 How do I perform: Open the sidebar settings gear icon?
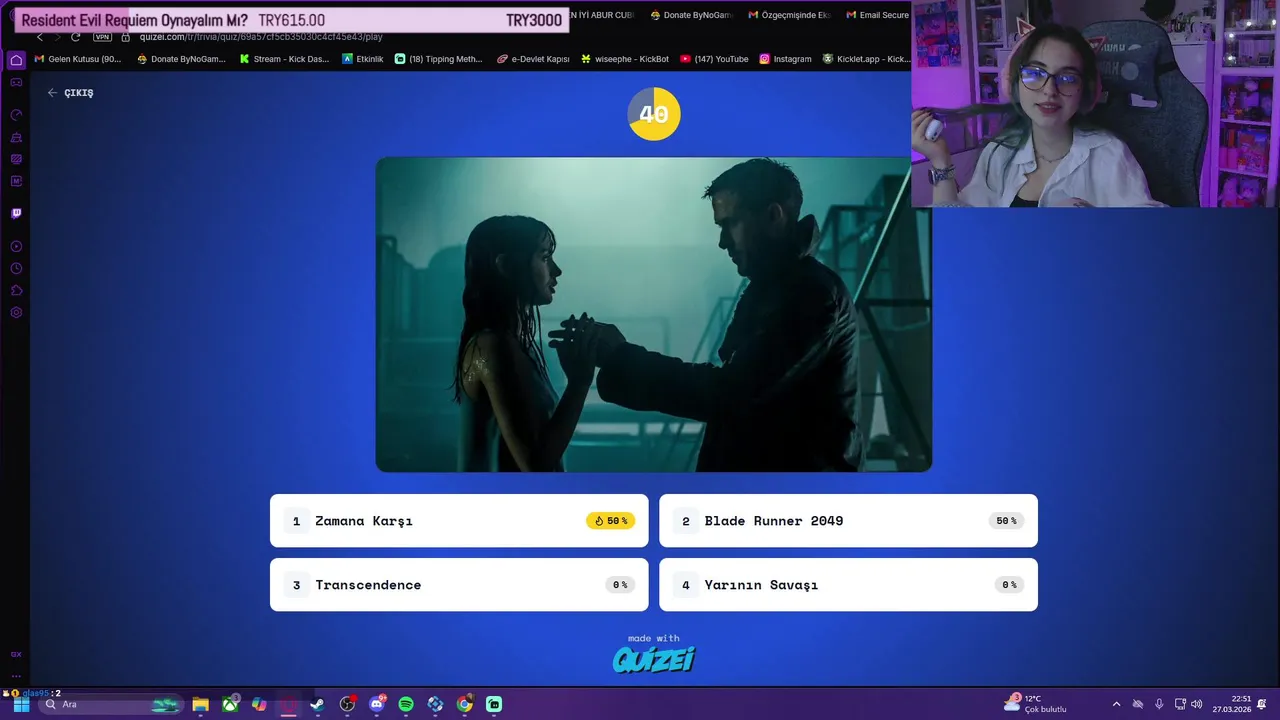[x=16, y=312]
